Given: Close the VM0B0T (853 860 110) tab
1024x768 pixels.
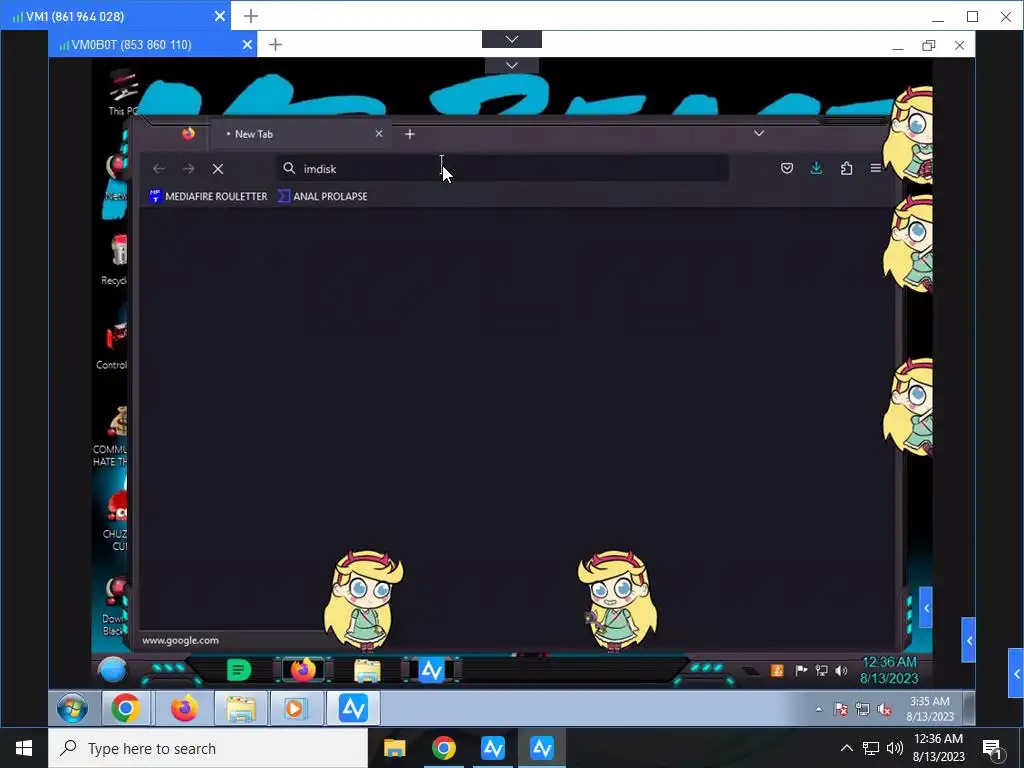Looking at the screenshot, I should point(247,44).
